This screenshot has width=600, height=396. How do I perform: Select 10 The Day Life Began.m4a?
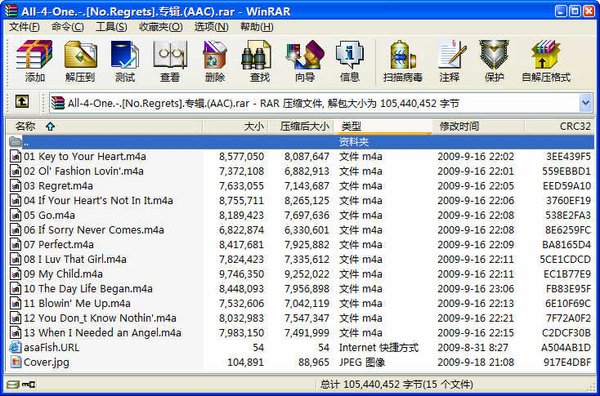coord(88,288)
